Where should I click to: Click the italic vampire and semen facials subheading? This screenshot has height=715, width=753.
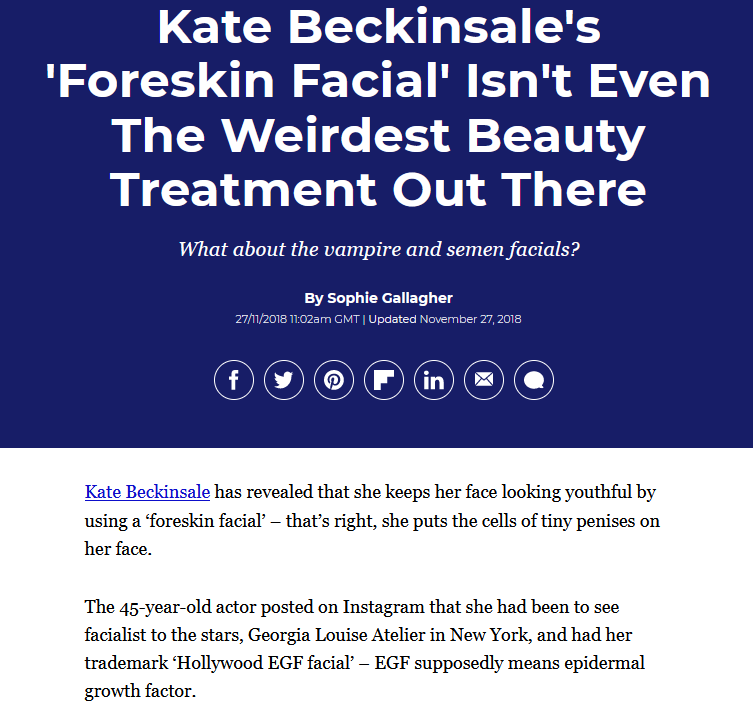(379, 249)
